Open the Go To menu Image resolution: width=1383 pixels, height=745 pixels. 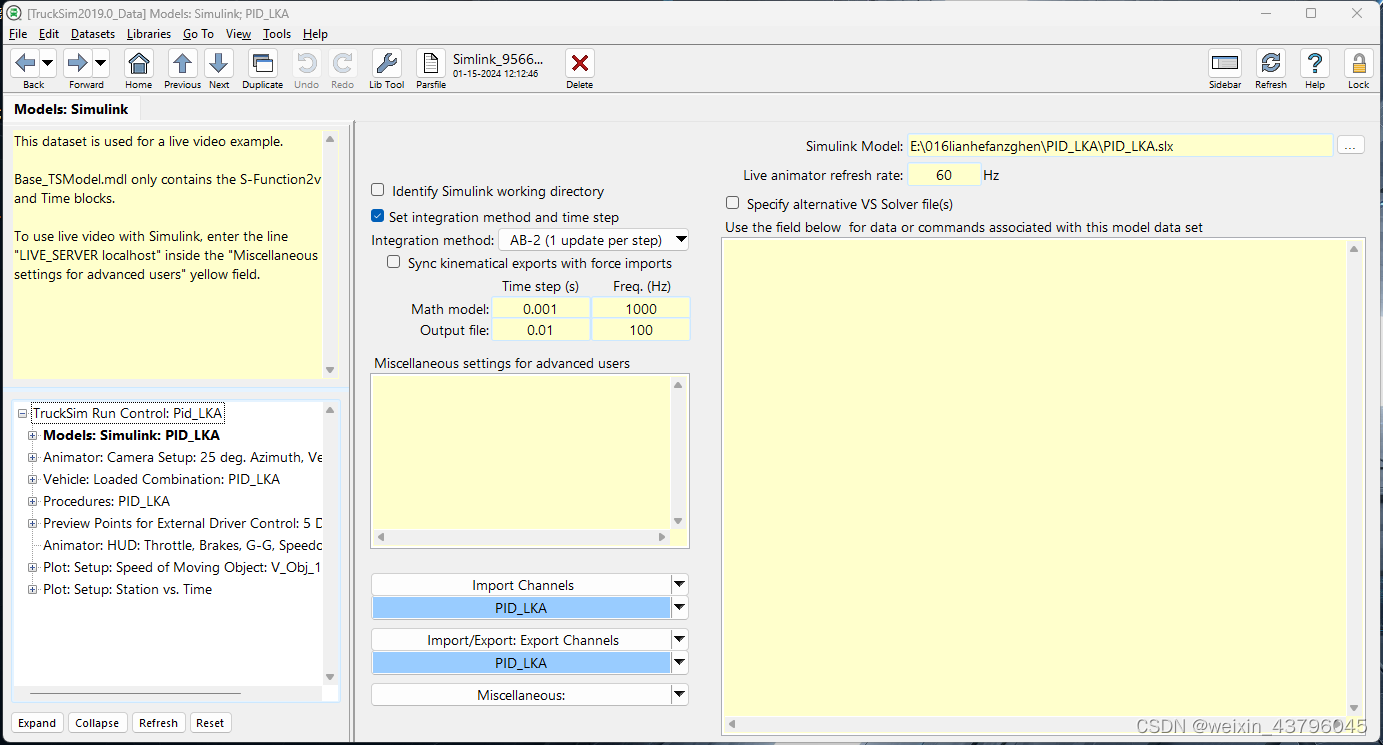click(x=198, y=34)
